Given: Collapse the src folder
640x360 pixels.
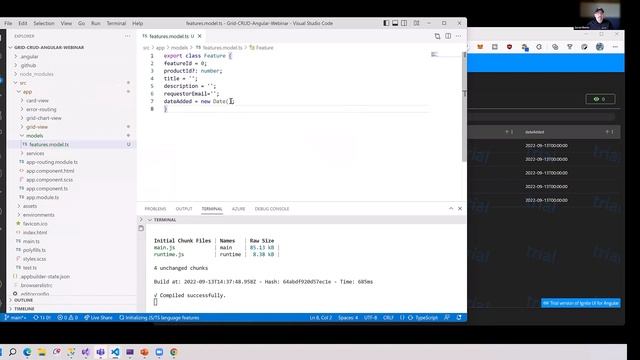Looking at the screenshot, I should [x=23, y=83].
